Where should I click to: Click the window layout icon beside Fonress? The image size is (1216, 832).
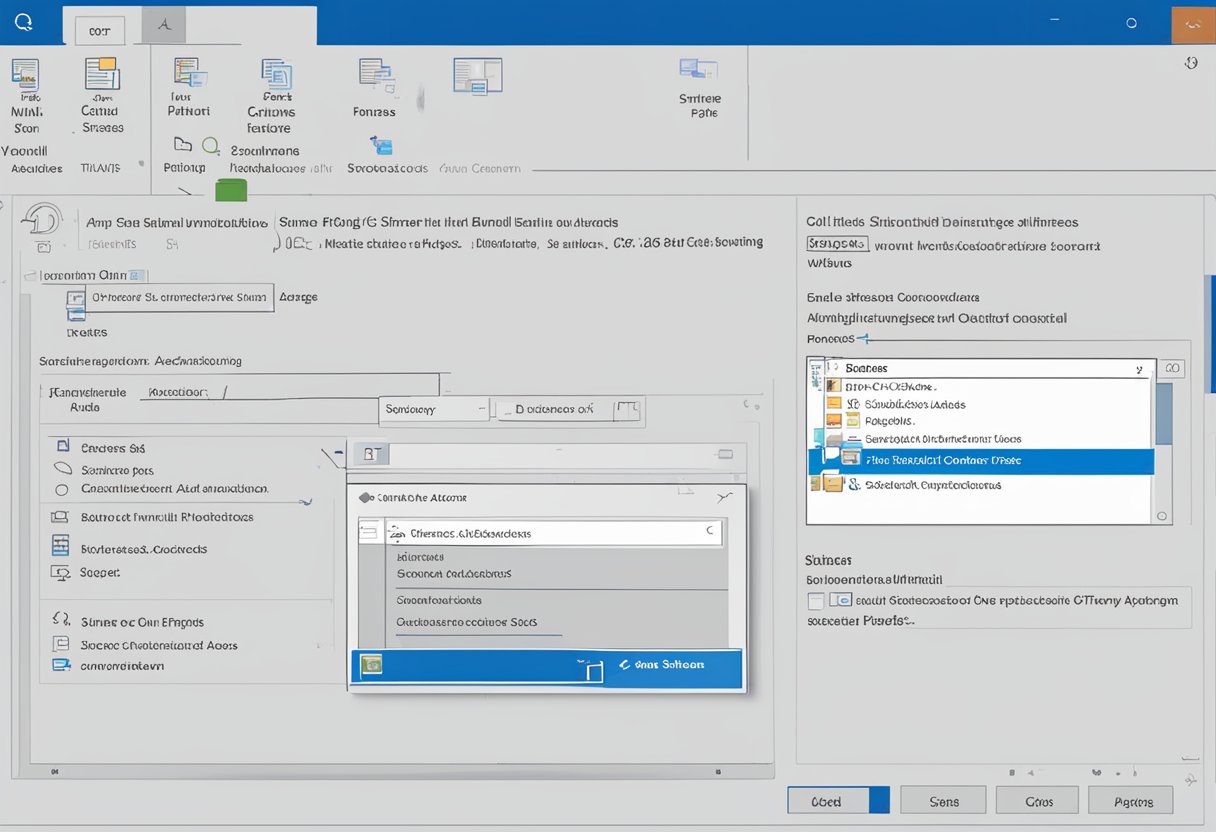(x=477, y=76)
